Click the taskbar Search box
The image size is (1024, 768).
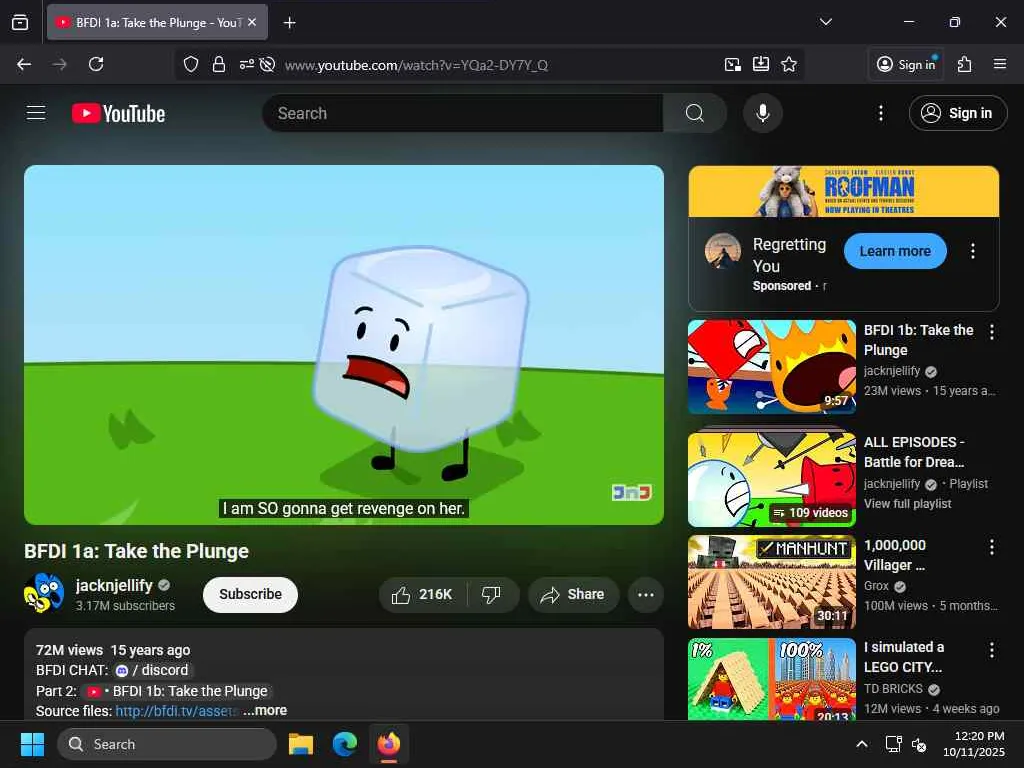(167, 744)
